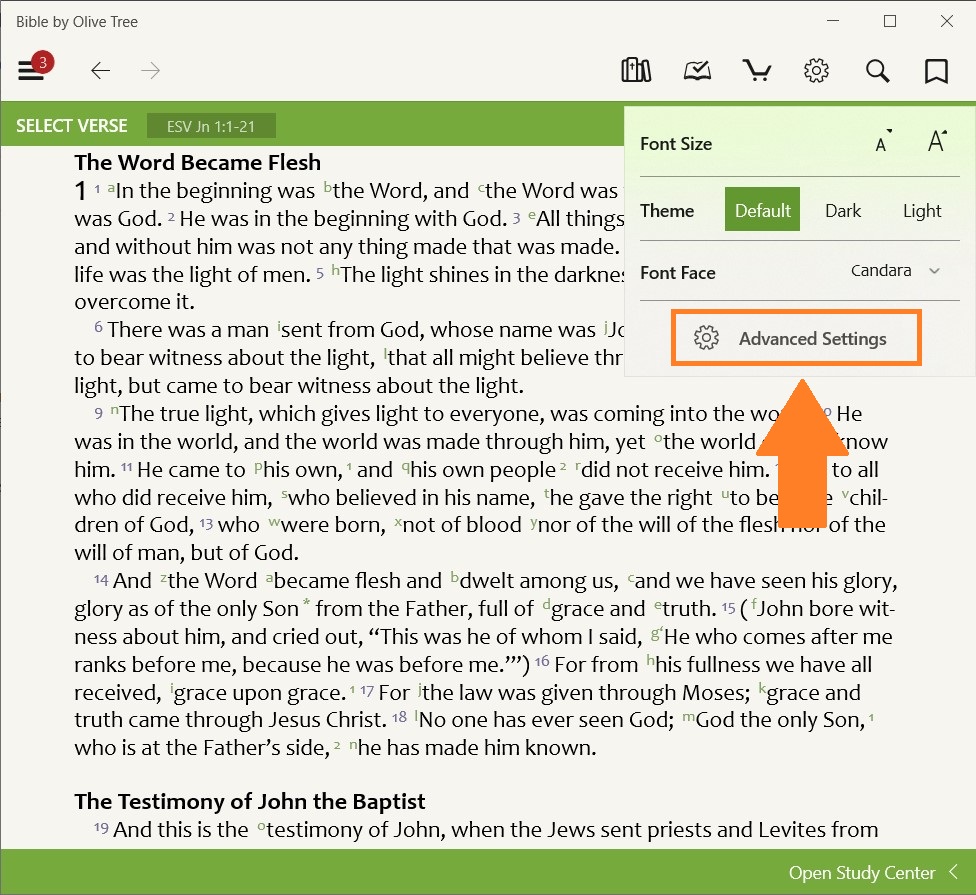Image resolution: width=976 pixels, height=895 pixels.
Task: Click the bookmark ribbon icon
Action: 936,71
